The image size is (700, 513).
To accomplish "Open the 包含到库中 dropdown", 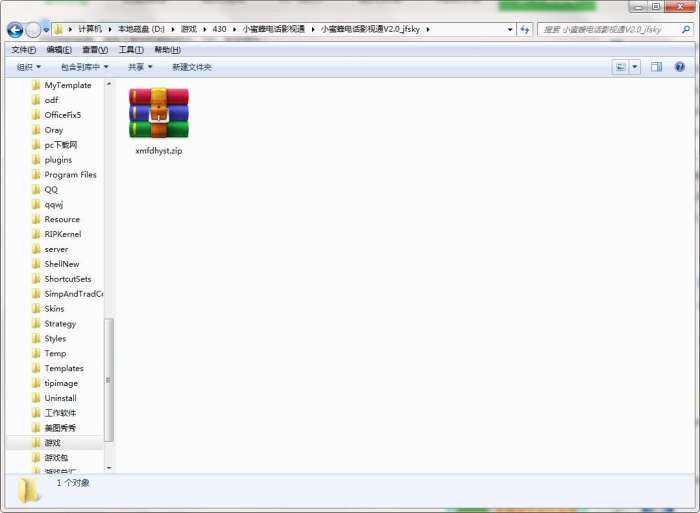I will click(84, 67).
